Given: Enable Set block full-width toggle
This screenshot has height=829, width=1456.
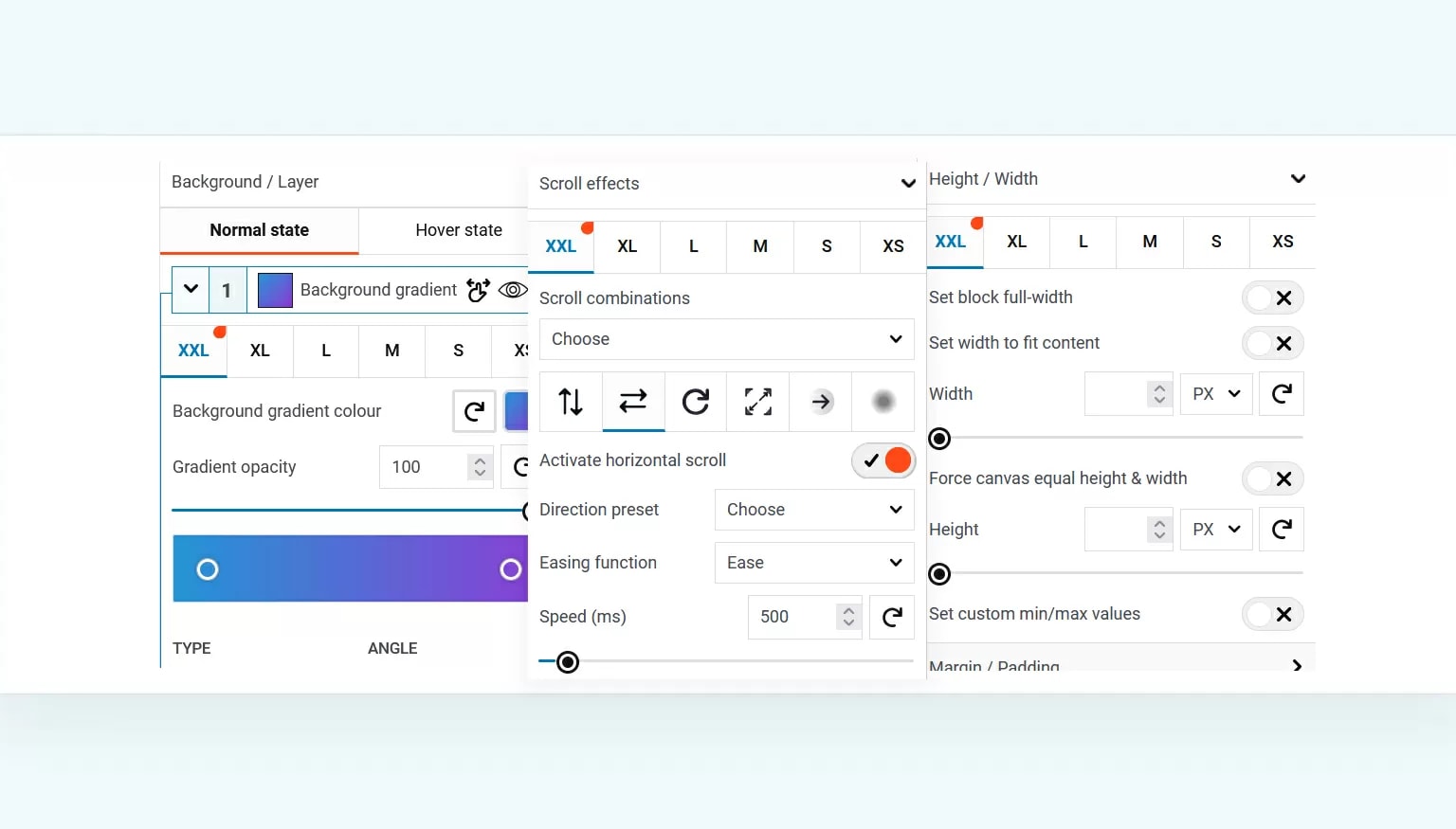Looking at the screenshot, I should pos(1273,297).
